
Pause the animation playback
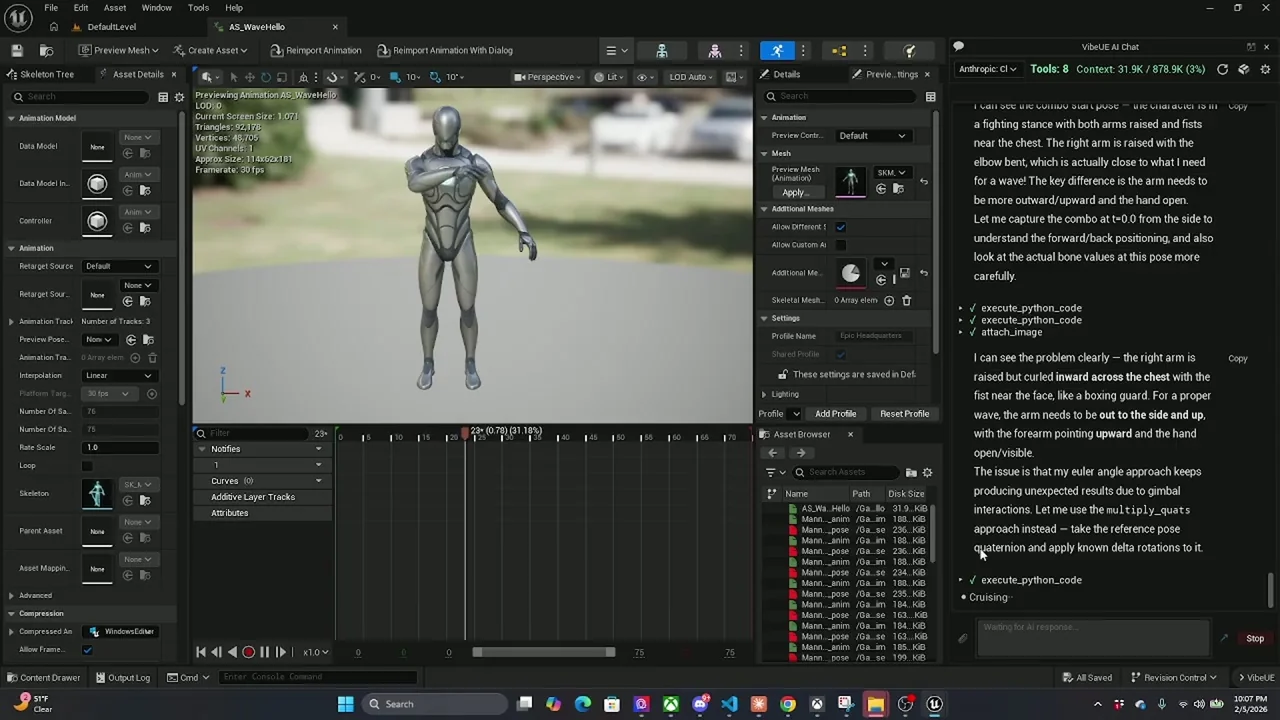coord(264,652)
